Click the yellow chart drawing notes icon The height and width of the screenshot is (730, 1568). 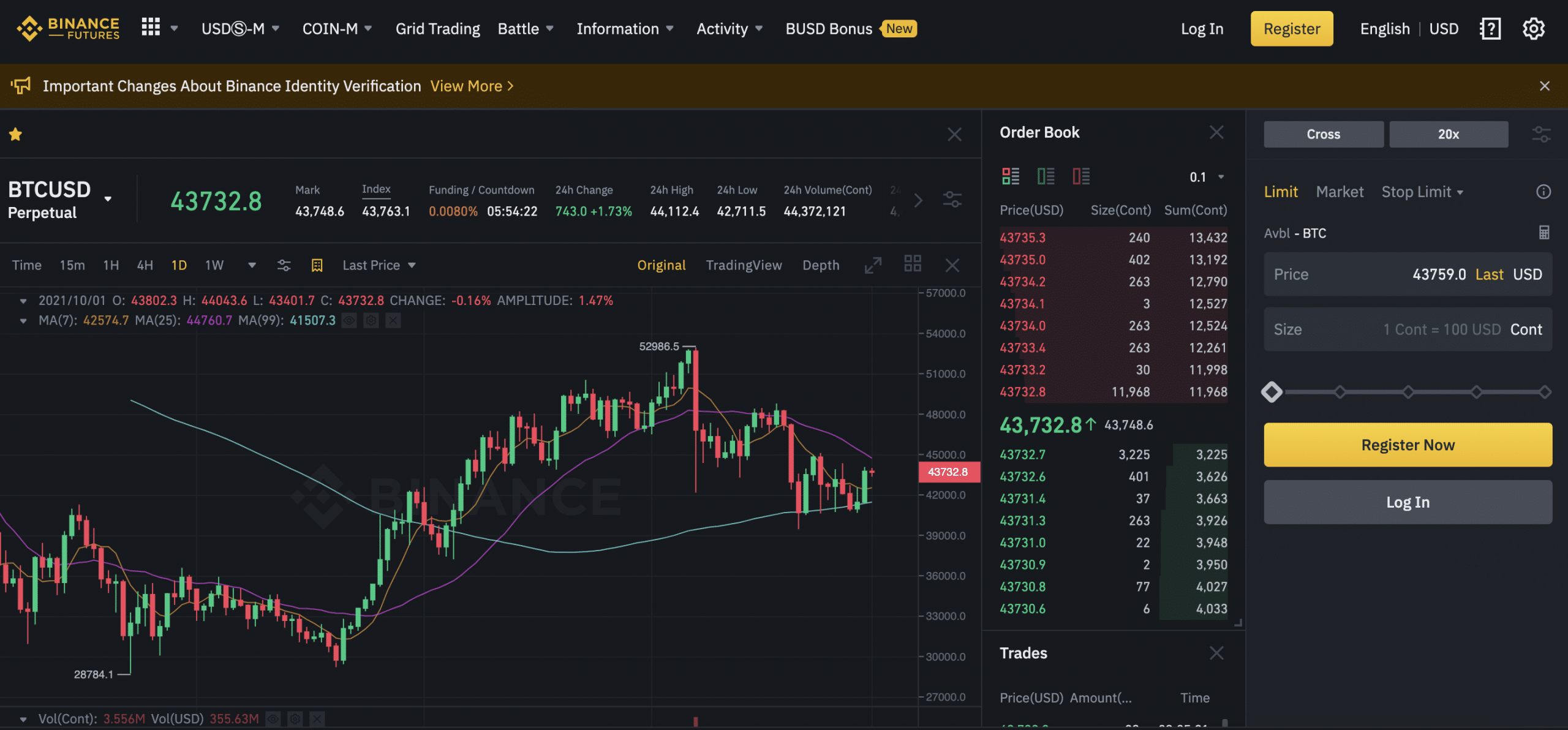point(317,265)
